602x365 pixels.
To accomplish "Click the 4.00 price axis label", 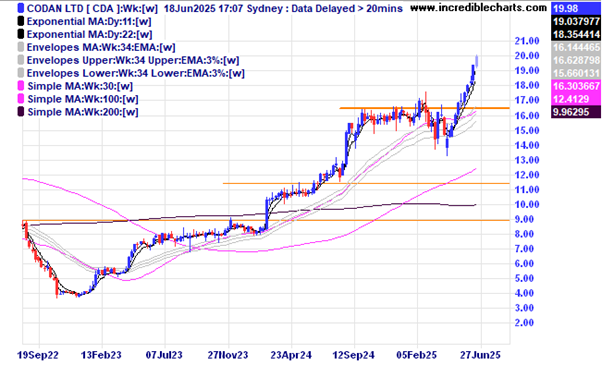I will (524, 293).
